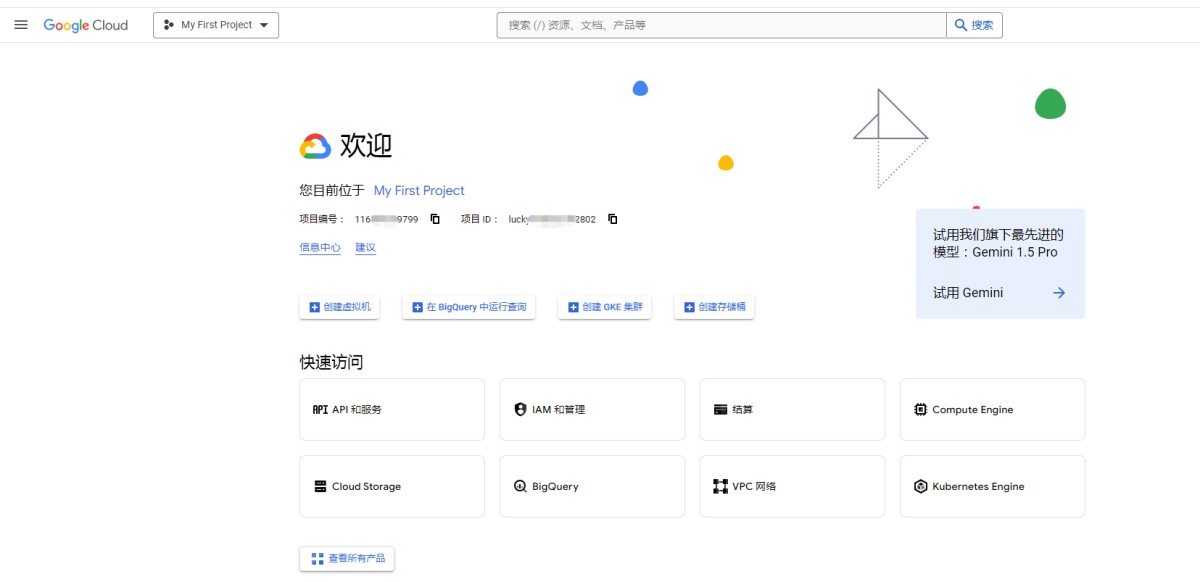Click the project selector hexagon icon

pos(168,25)
